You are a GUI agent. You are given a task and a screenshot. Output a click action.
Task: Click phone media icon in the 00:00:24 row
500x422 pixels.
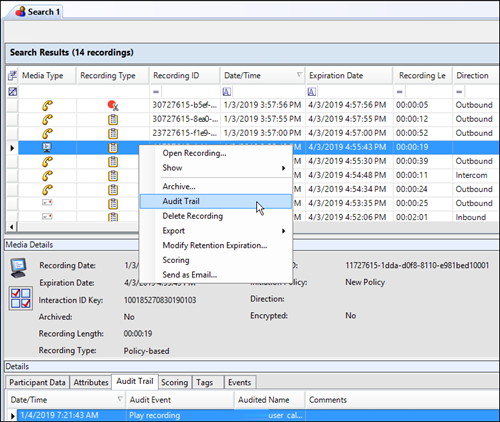(x=47, y=190)
